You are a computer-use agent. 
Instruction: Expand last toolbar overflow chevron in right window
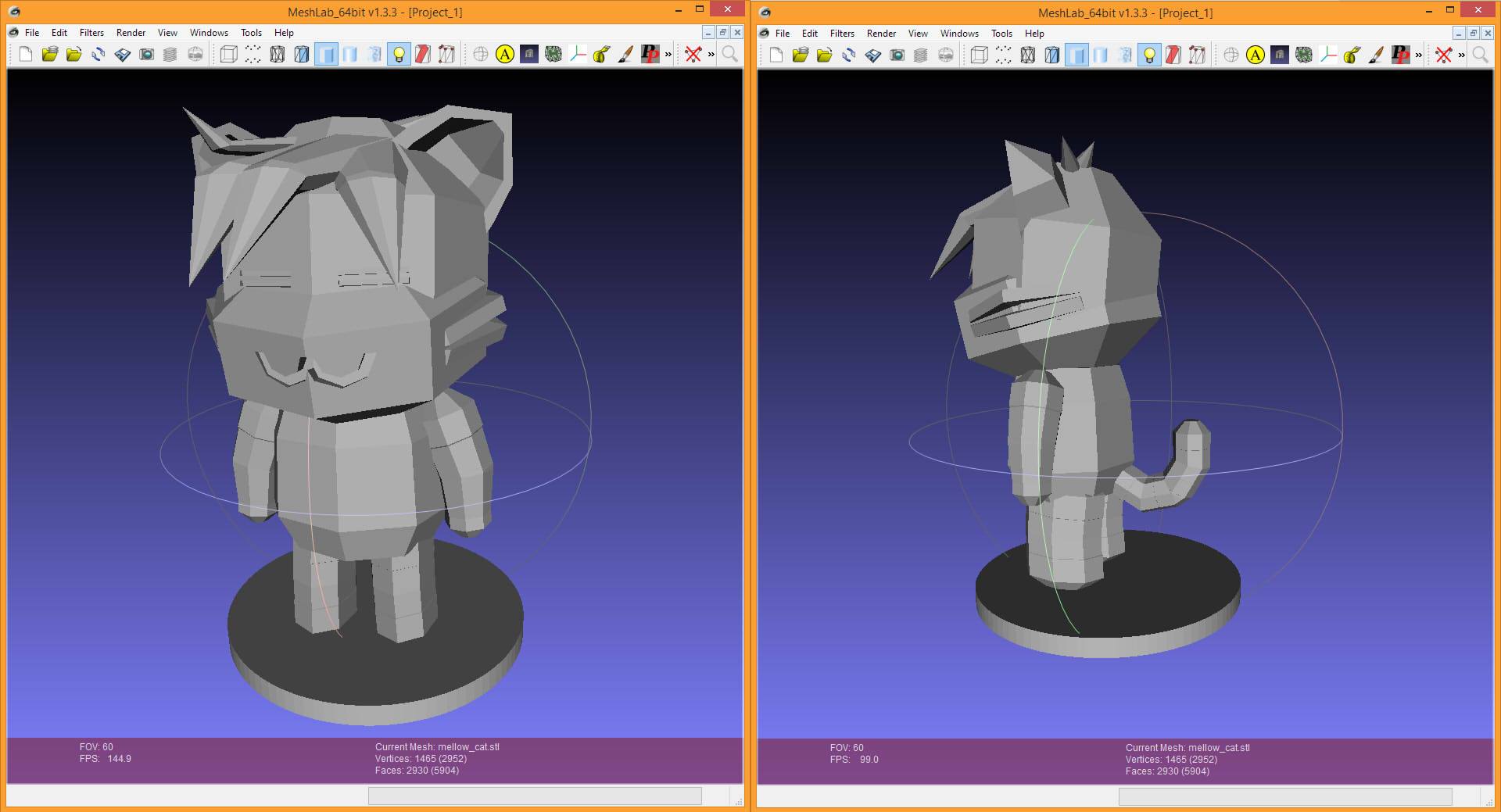[1461, 55]
